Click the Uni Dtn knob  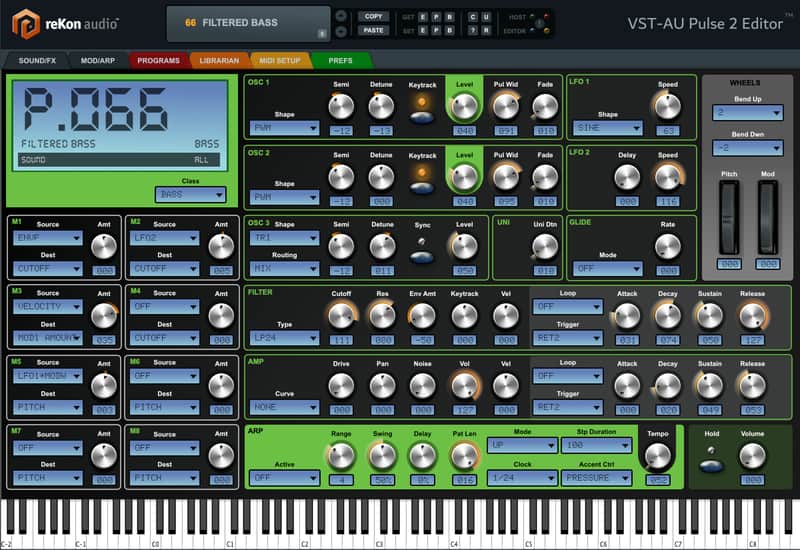click(x=545, y=247)
